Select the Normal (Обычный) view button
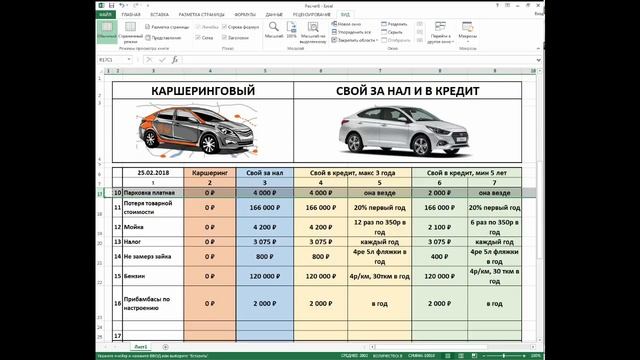 point(107,31)
